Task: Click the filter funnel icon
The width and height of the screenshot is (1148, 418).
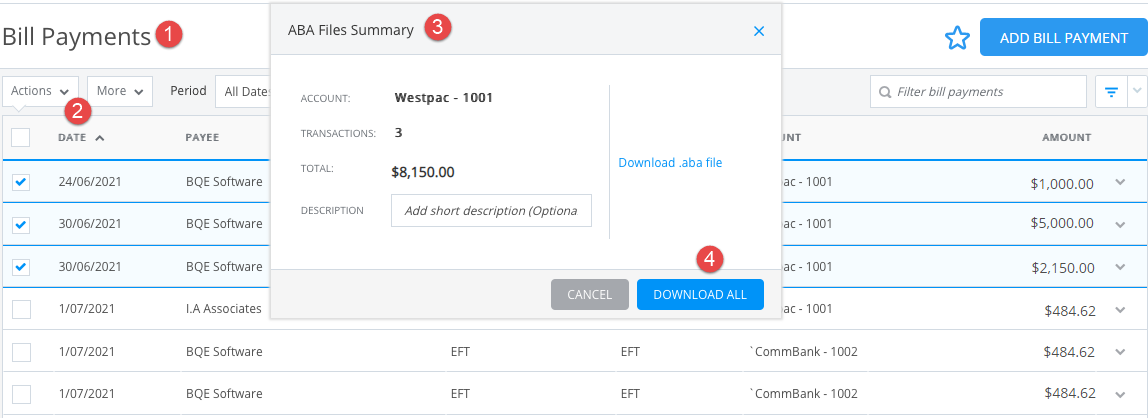Action: [x=1111, y=92]
